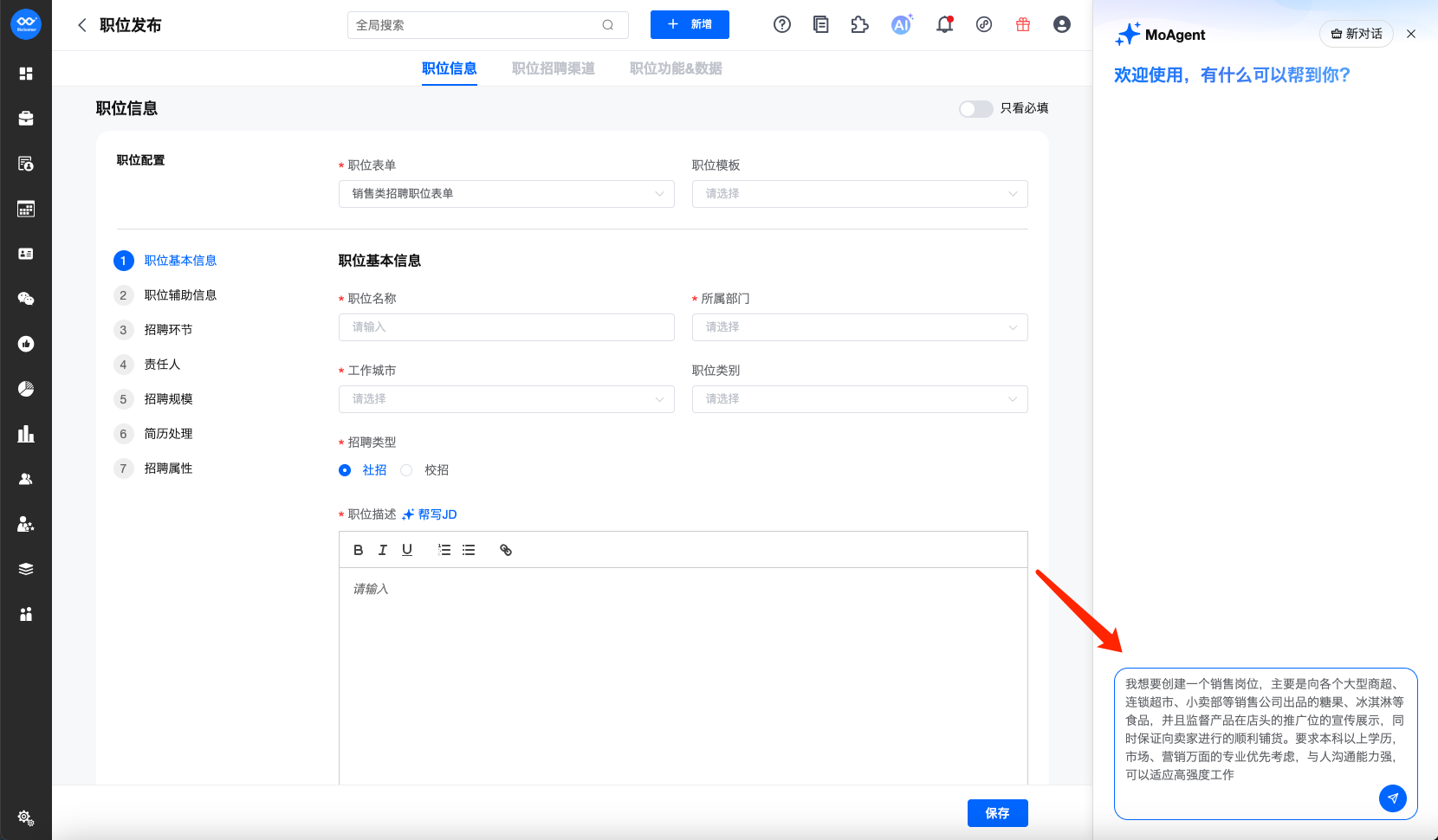
Task: Apply italic formatting in 职位描述 editor
Action: (383, 550)
